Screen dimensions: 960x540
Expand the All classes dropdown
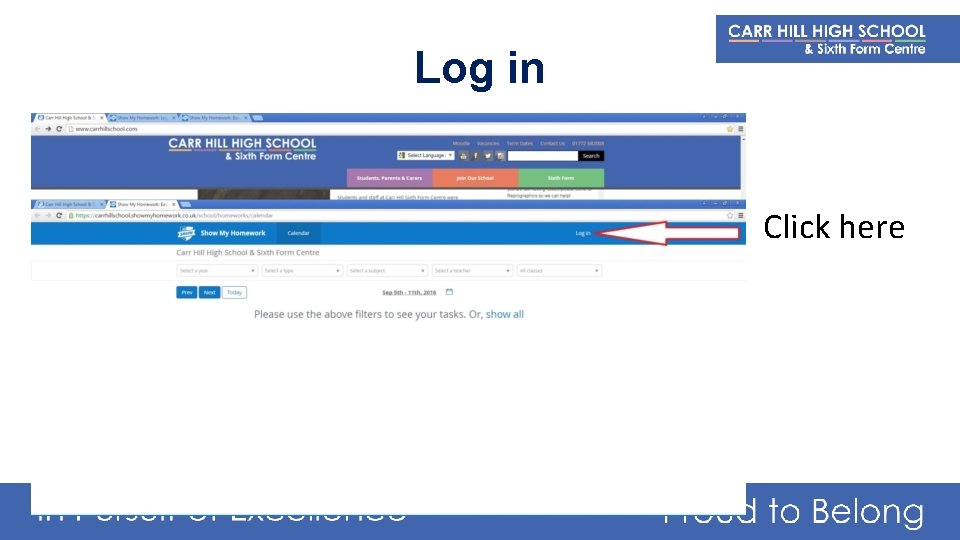point(559,271)
